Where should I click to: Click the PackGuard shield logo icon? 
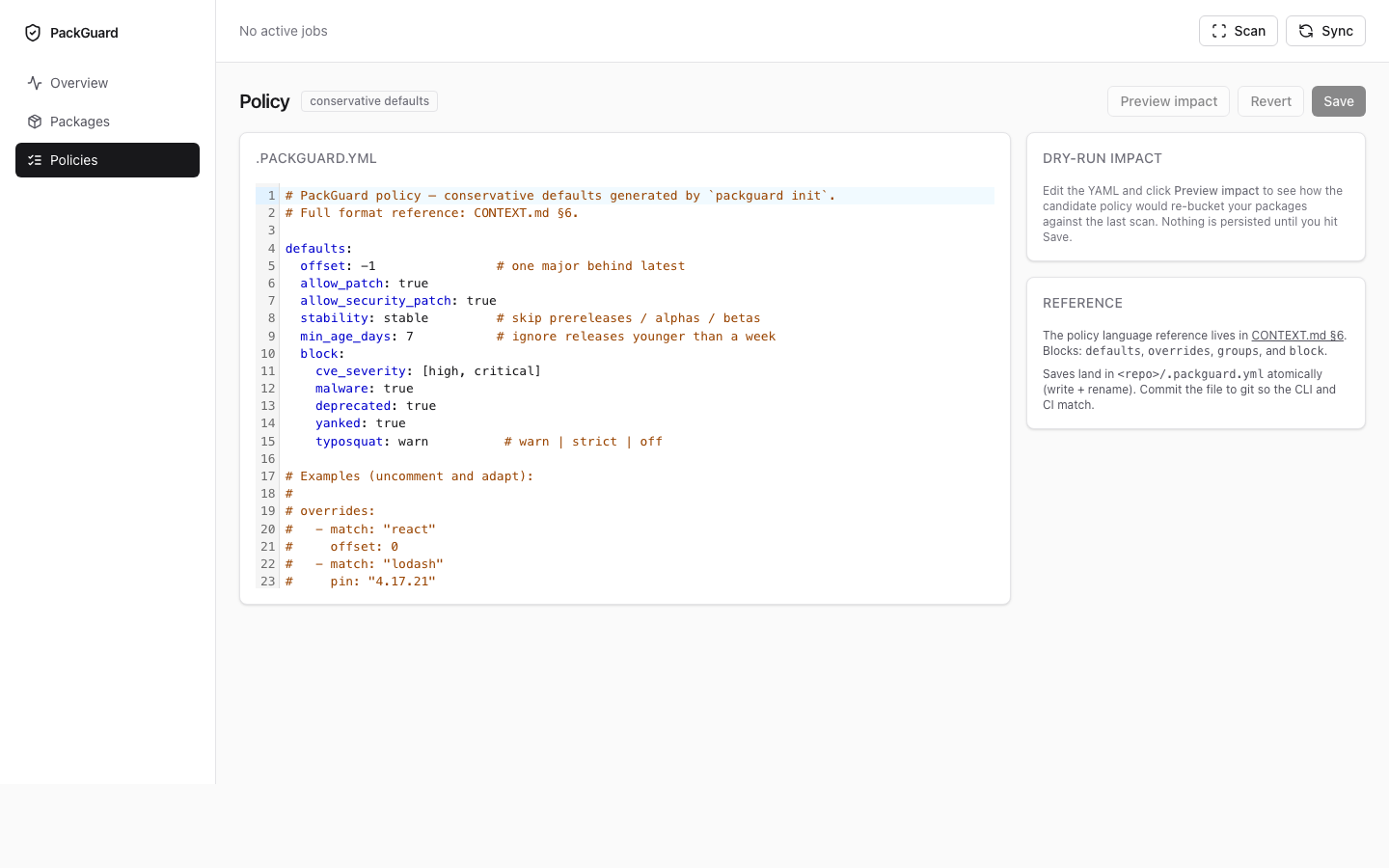coord(33,33)
